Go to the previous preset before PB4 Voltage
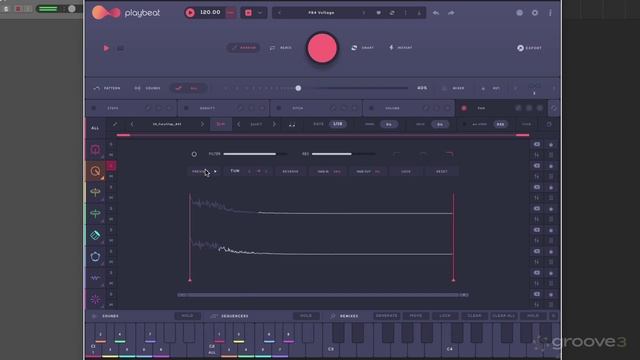 pyautogui.click(x=279, y=13)
